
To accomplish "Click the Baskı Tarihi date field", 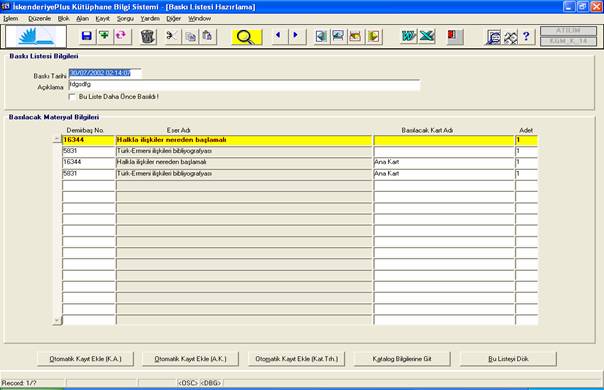I will [x=105, y=73].
